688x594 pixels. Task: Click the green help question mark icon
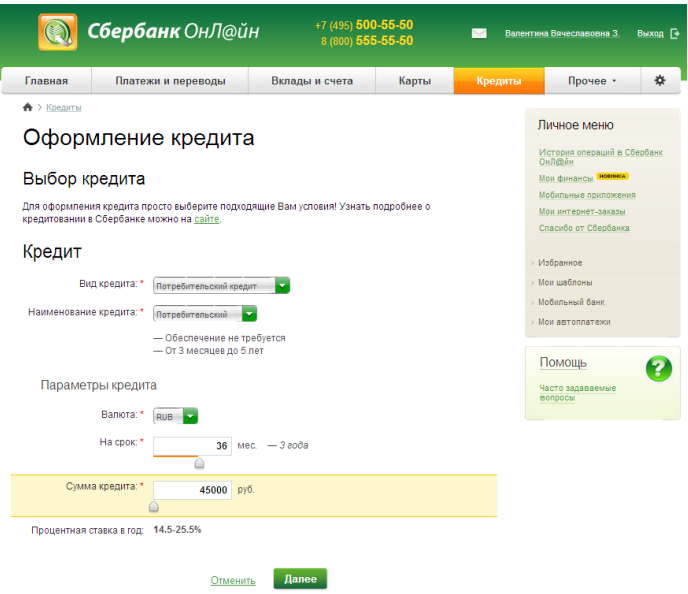pyautogui.click(x=658, y=368)
